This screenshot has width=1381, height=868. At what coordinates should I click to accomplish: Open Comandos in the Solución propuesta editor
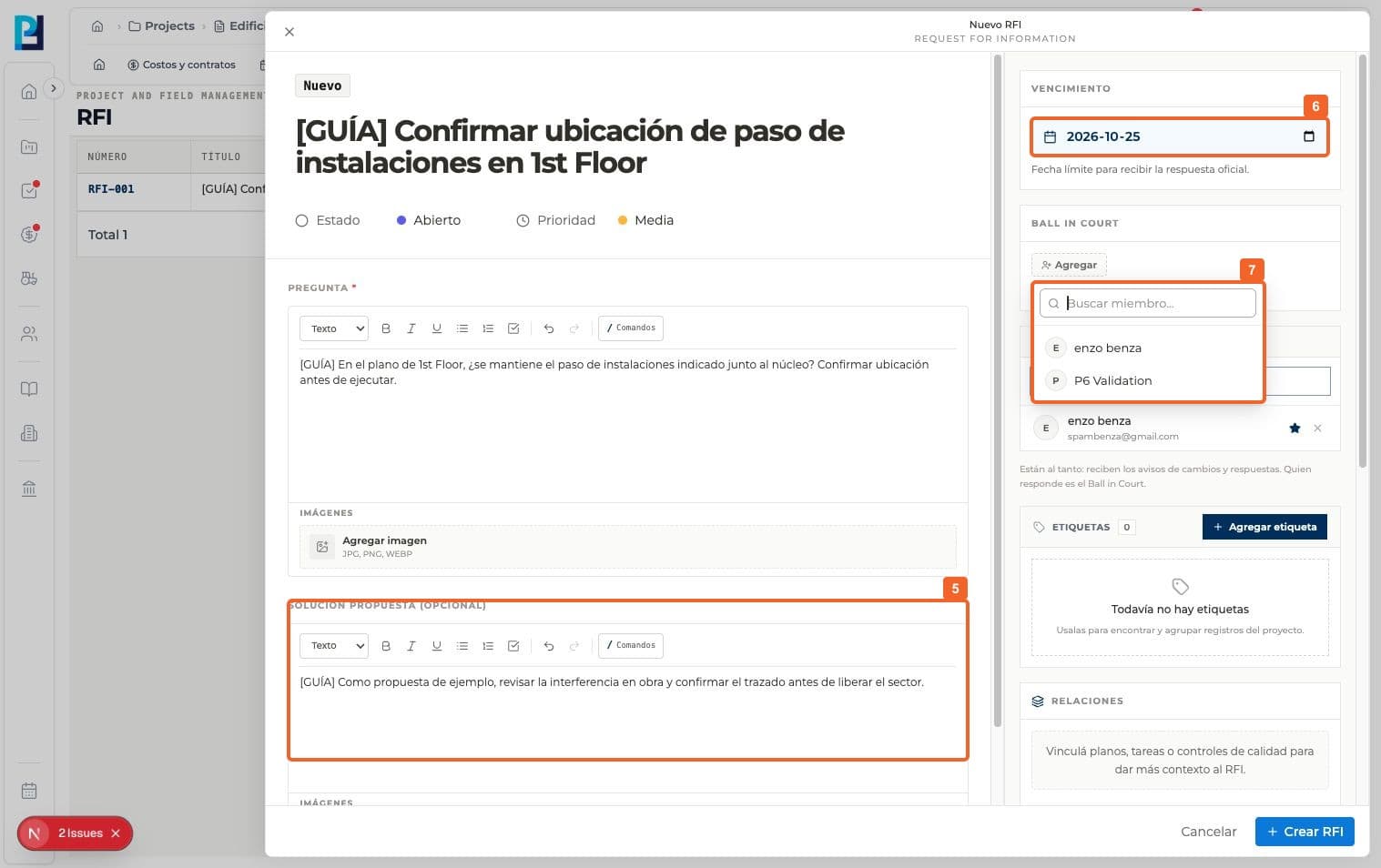click(631, 646)
